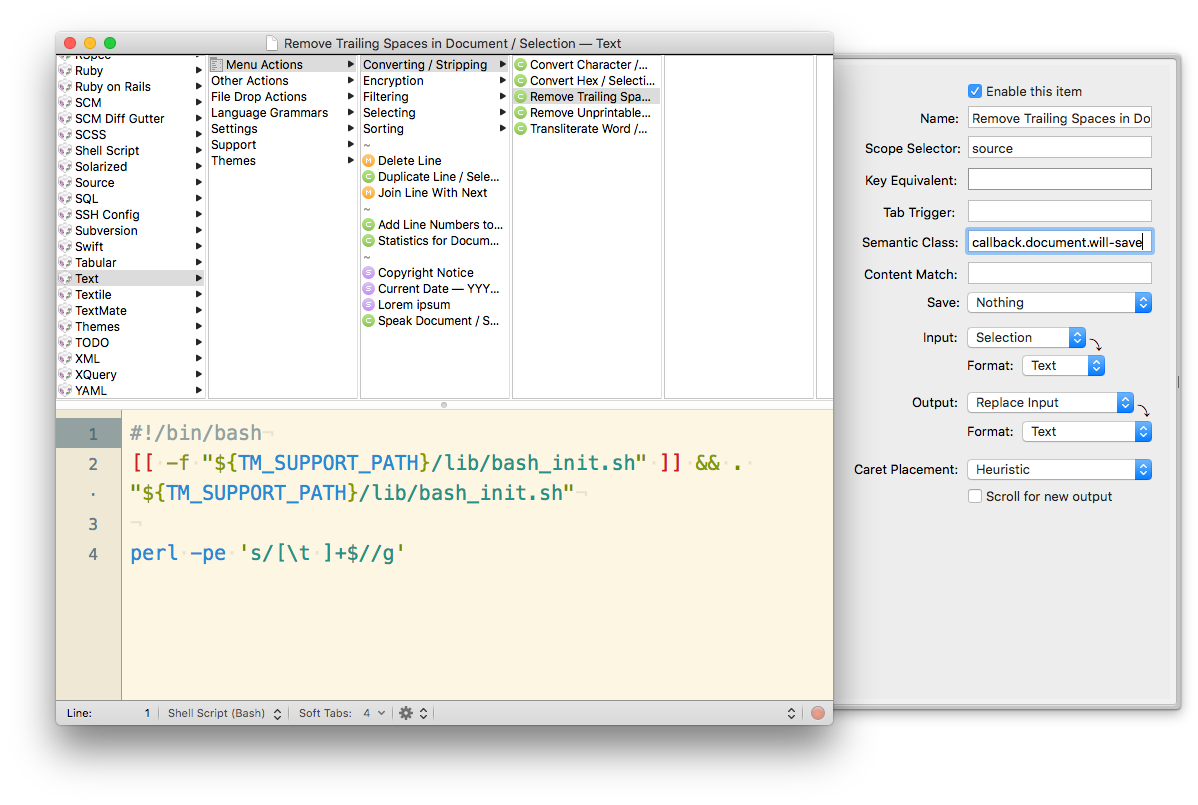Image resolution: width=1198 pixels, height=805 pixels.
Task: Uncheck Enable this item
Action: 974,91
